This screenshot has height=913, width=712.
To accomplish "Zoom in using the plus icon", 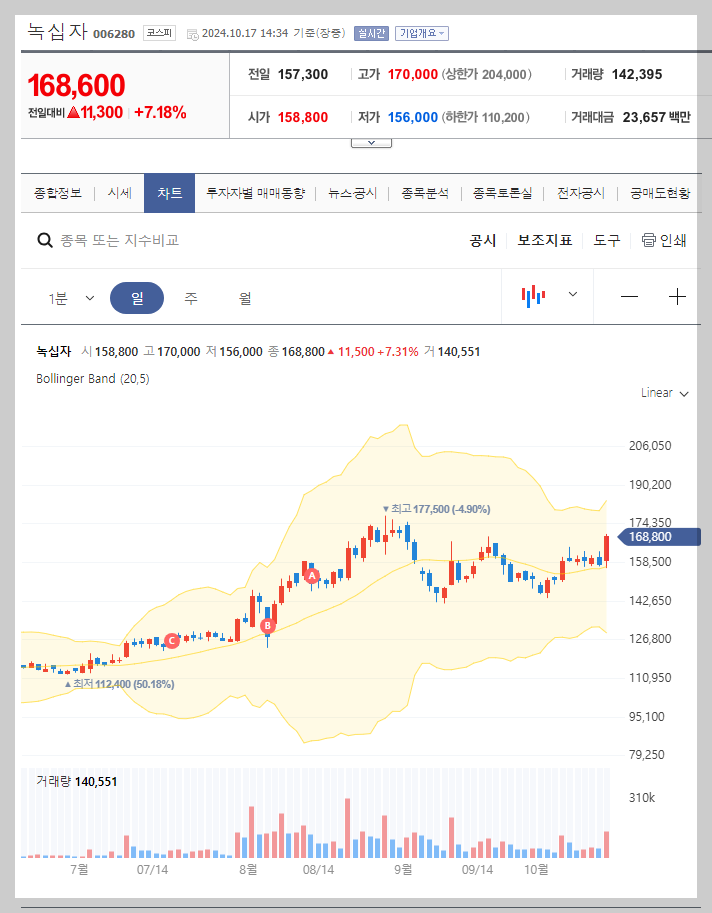I will [x=677, y=296].
